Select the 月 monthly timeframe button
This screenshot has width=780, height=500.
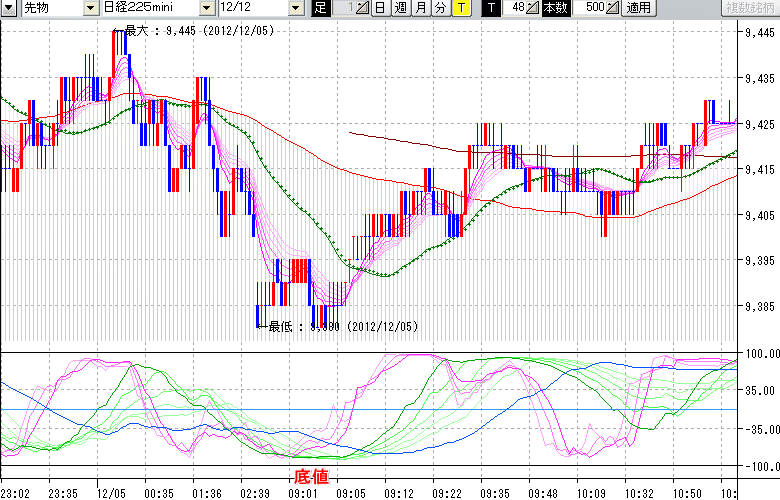(420, 8)
